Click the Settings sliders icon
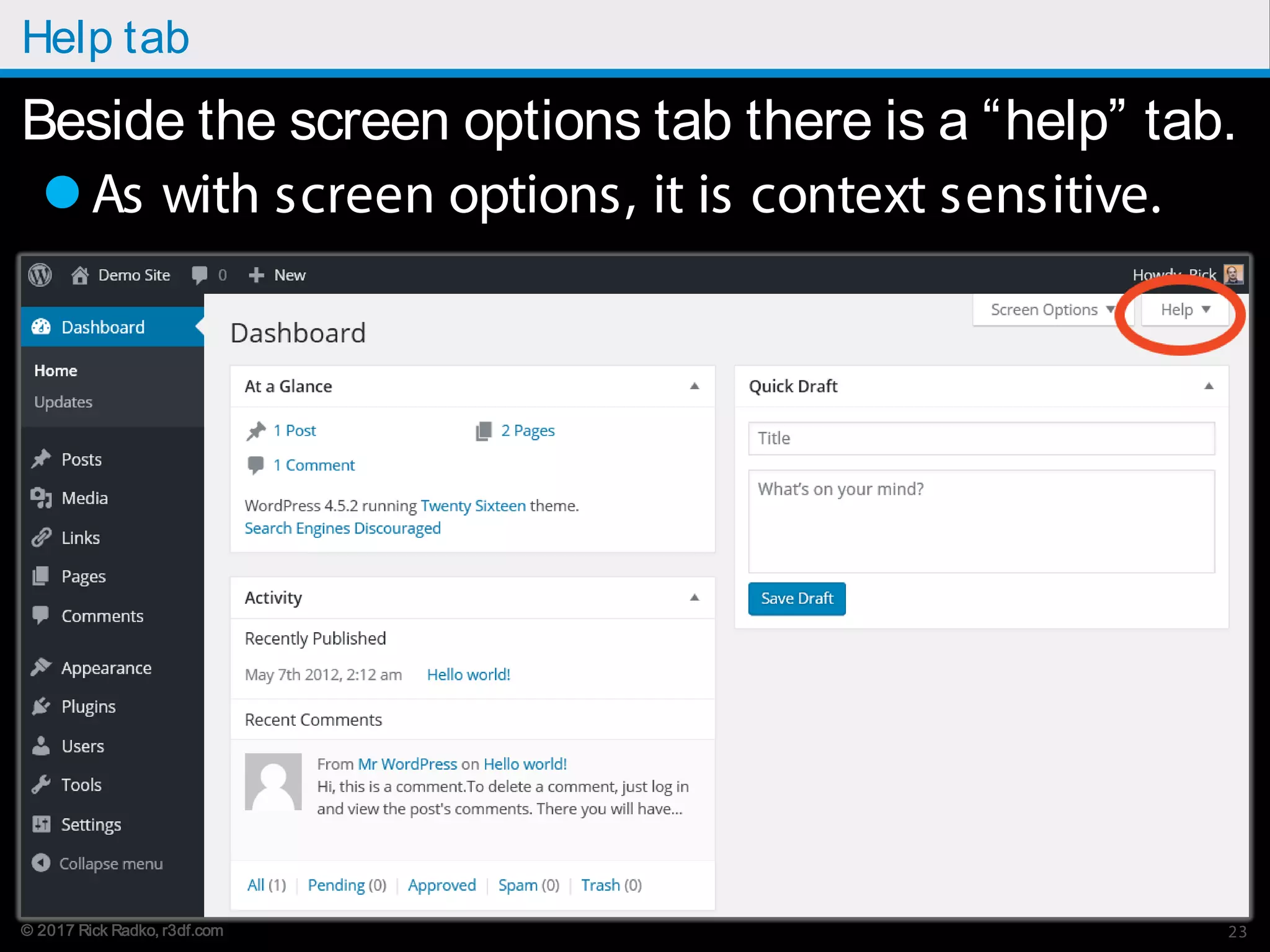Screen dimensions: 1270x952 [x=42, y=824]
